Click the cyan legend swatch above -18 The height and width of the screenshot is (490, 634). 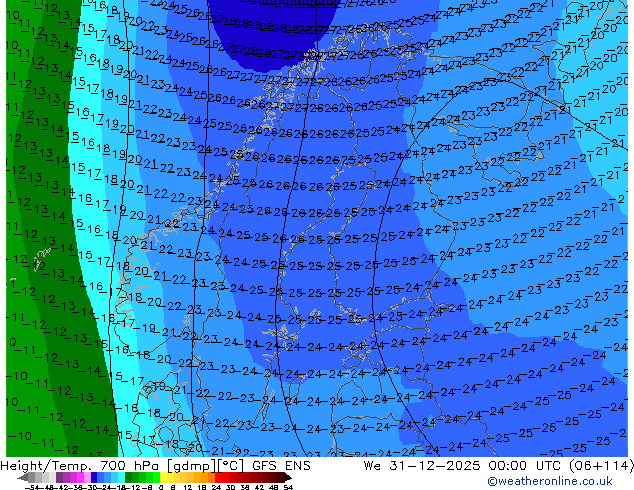[x=121, y=477]
